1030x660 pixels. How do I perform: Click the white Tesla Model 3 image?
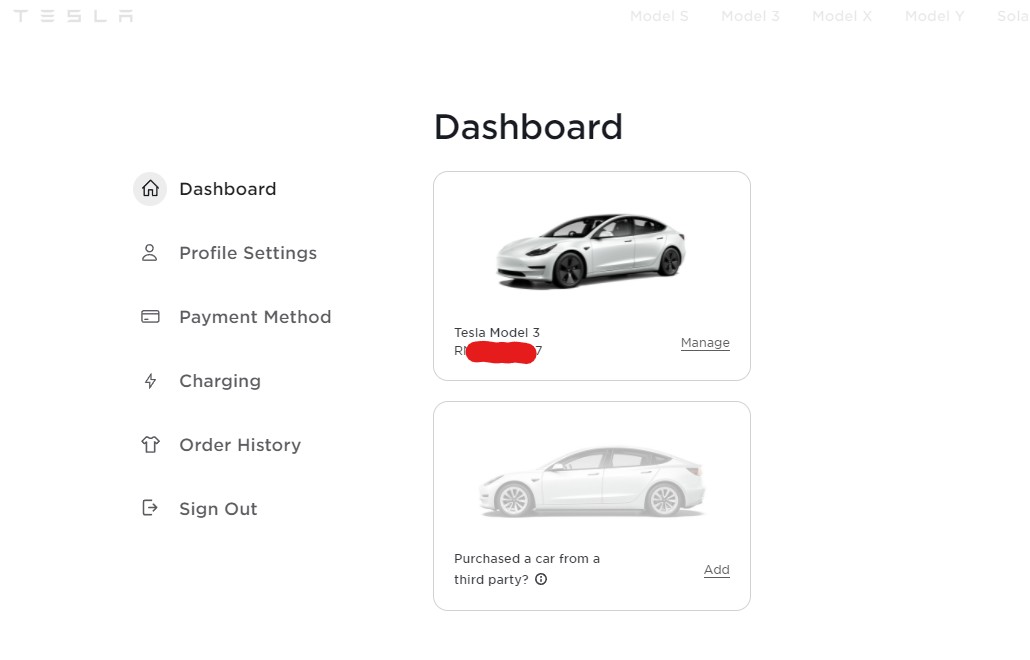coord(591,250)
